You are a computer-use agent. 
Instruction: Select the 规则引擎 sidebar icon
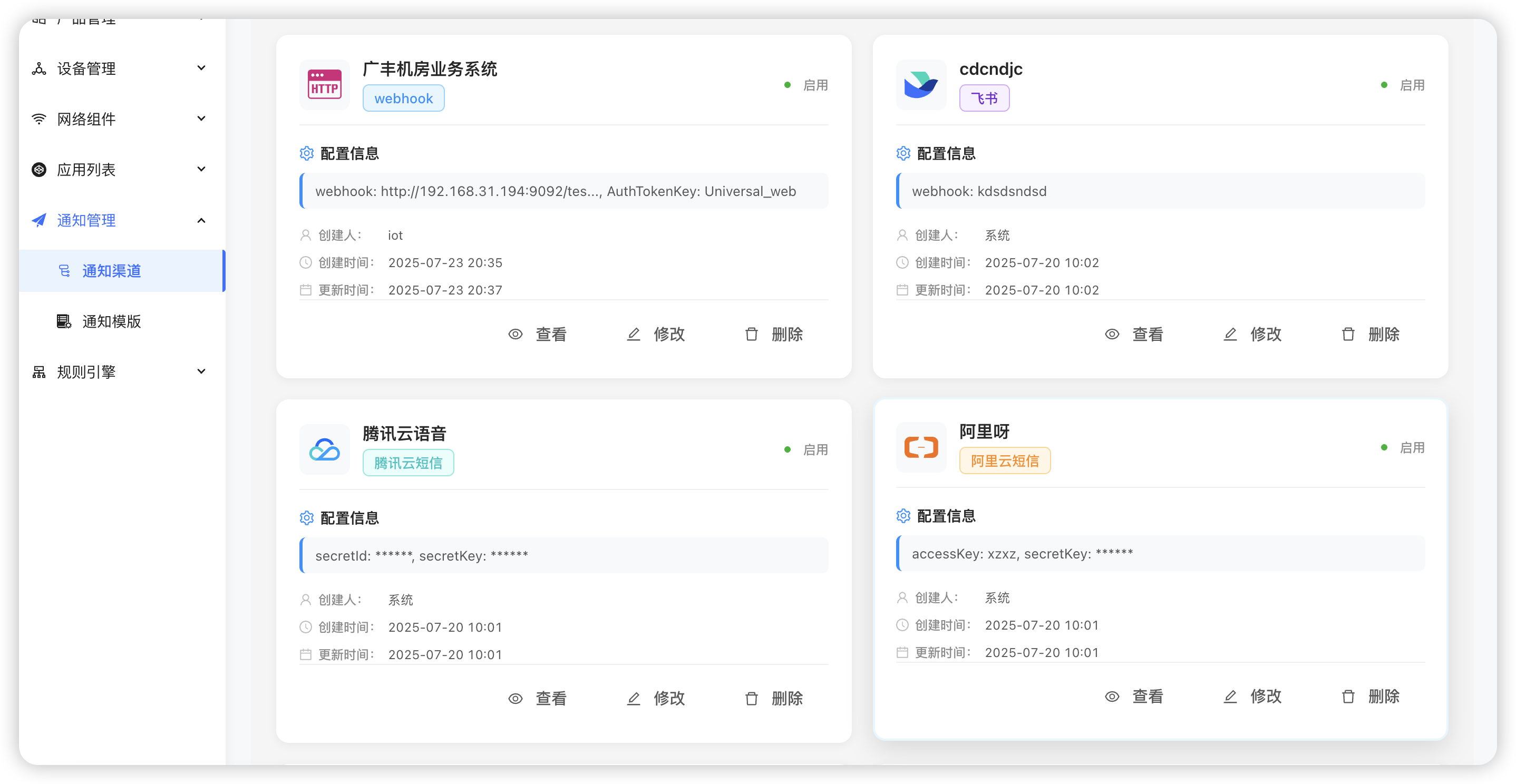[39, 371]
